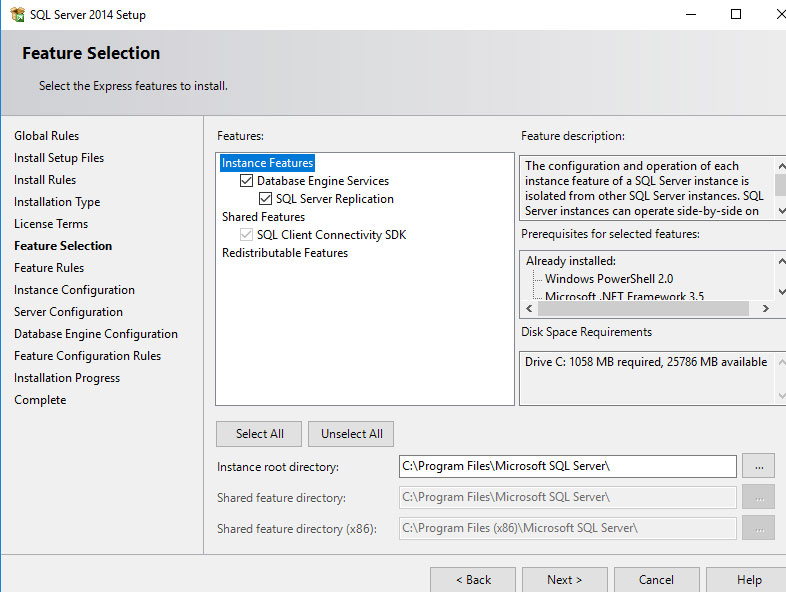The height and width of the screenshot is (592, 786).
Task: Click the Microsoft .NET Framework 3.5 entry
Action: coord(625,296)
